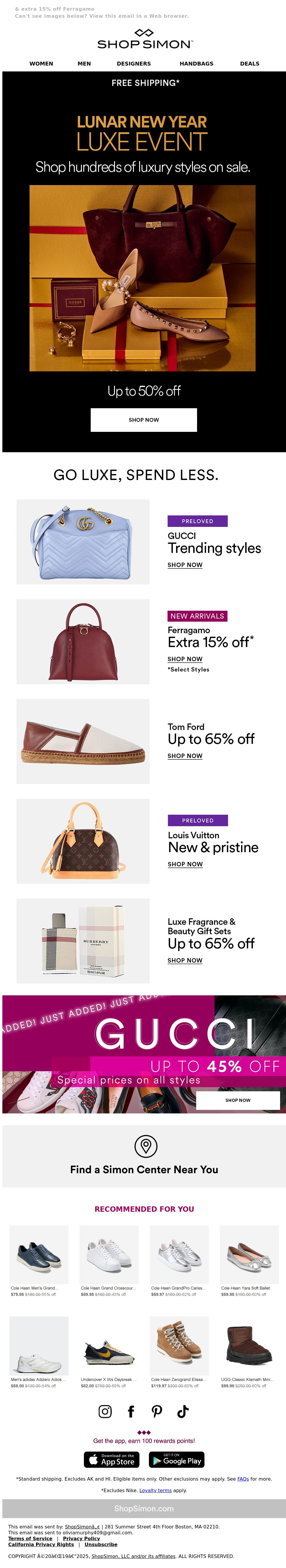The height and width of the screenshot is (1568, 286).
Task: Open the Unsubscribe link
Action: [x=101, y=1544]
